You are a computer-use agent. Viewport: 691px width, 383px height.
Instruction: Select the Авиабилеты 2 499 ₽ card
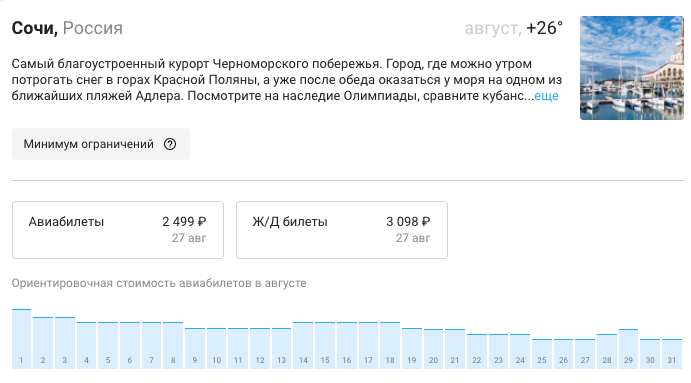pyautogui.click(x=118, y=230)
